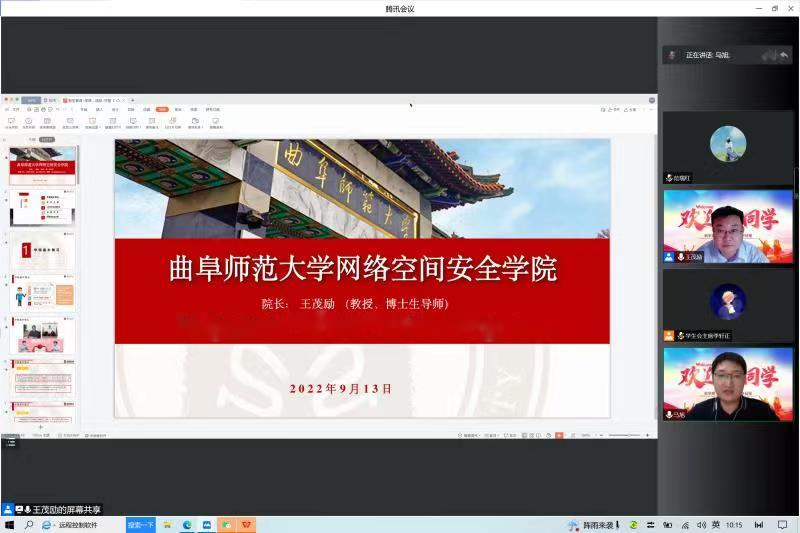Screen dimensions: 800x533
Task: Select the bottom participant video tile
Action: [727, 384]
